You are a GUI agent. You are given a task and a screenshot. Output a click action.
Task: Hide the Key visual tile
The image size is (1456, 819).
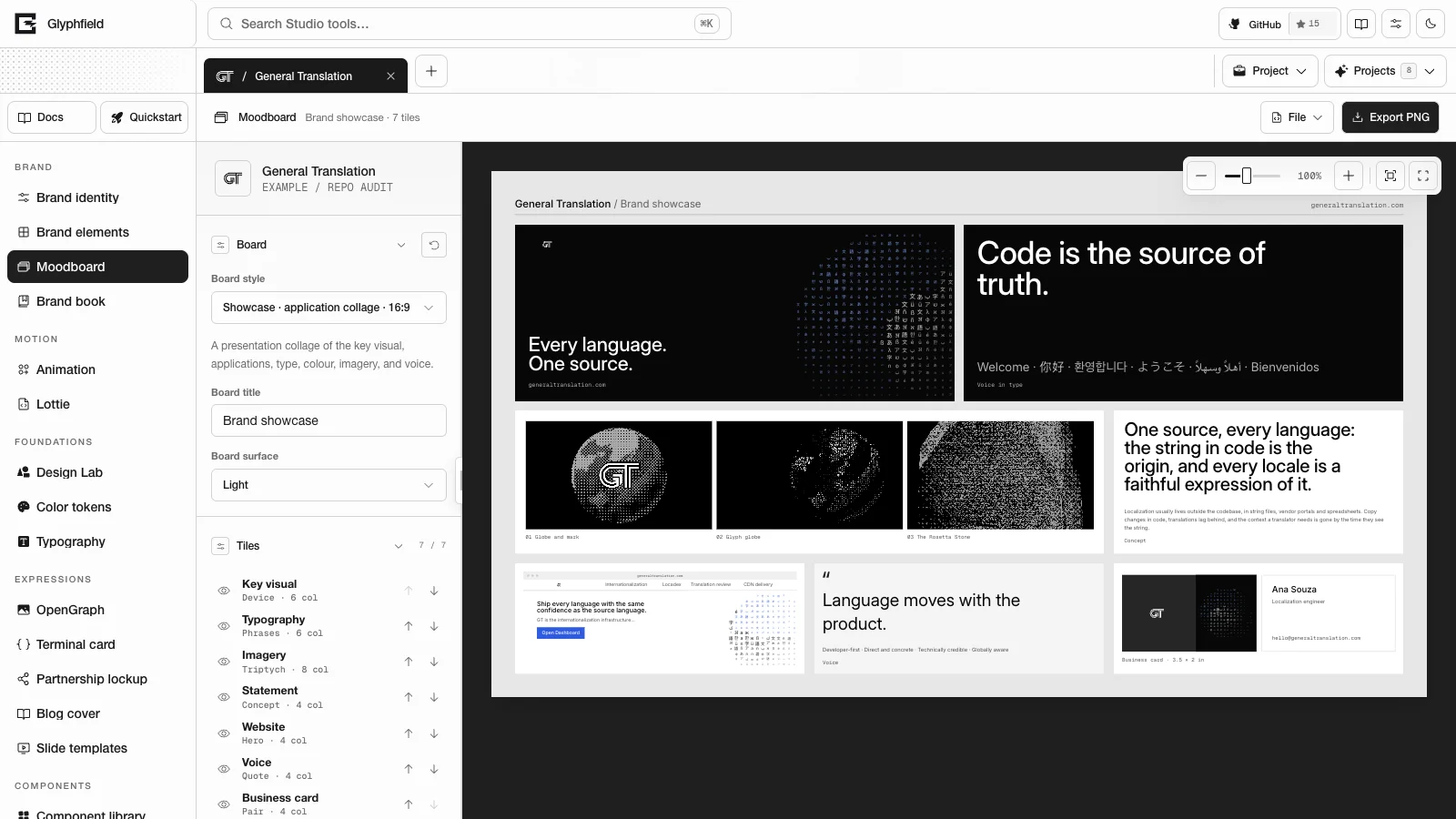(x=223, y=591)
